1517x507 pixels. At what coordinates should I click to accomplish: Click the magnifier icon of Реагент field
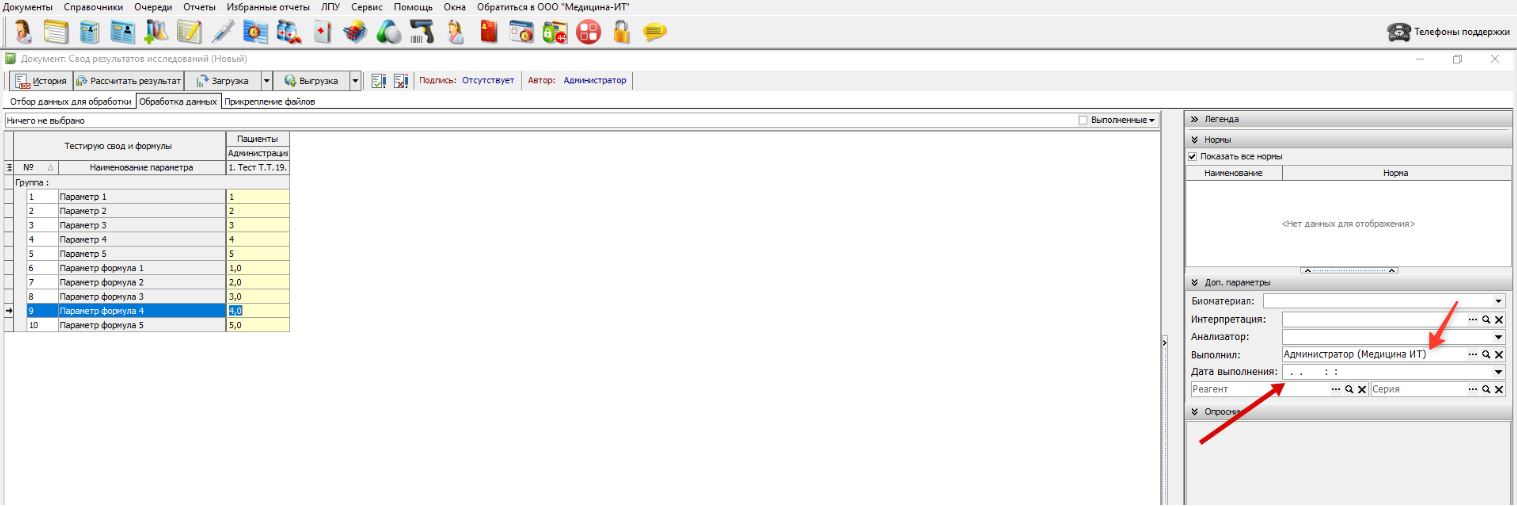click(1350, 389)
